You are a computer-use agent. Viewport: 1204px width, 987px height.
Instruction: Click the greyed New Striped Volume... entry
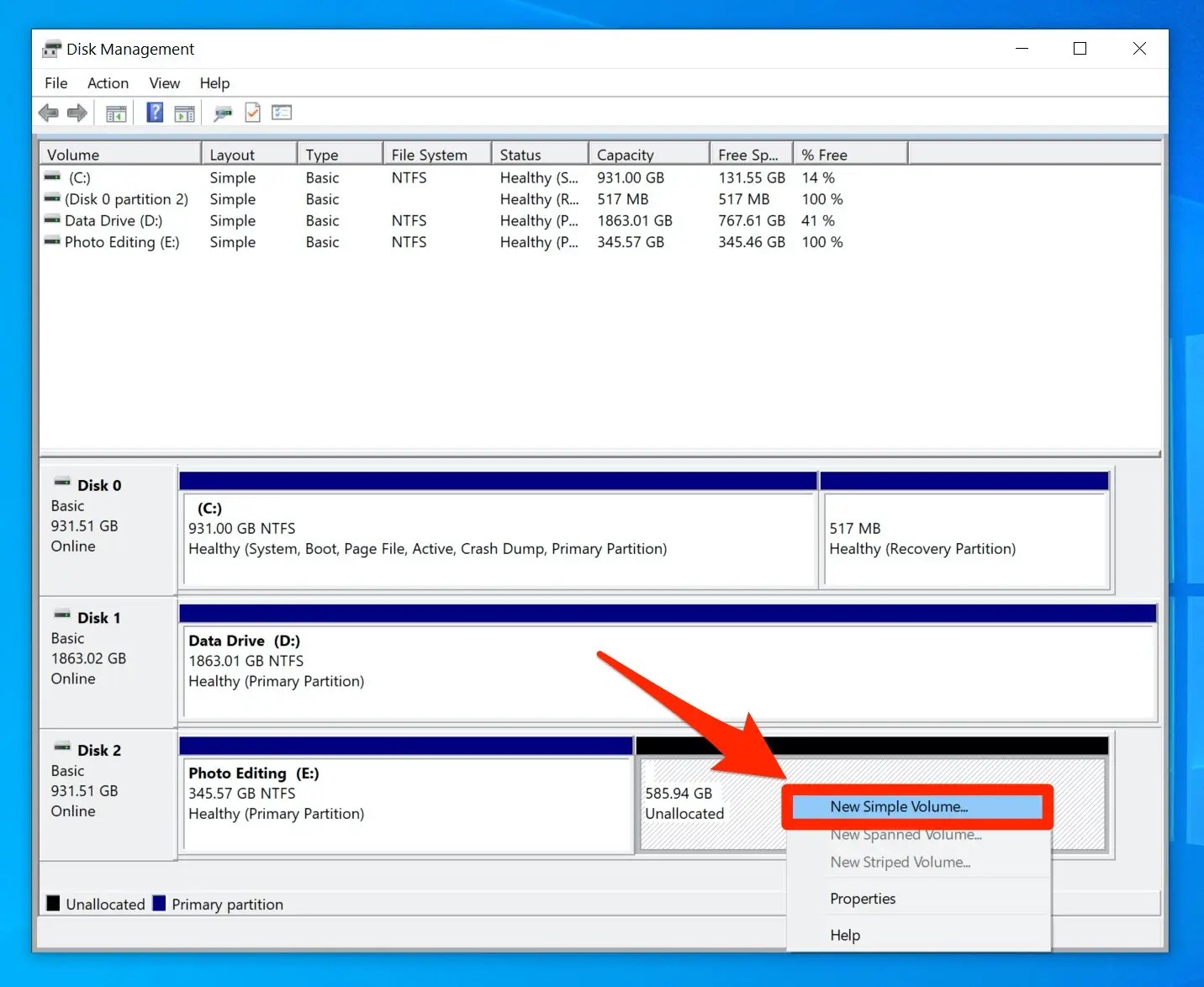pos(918,863)
